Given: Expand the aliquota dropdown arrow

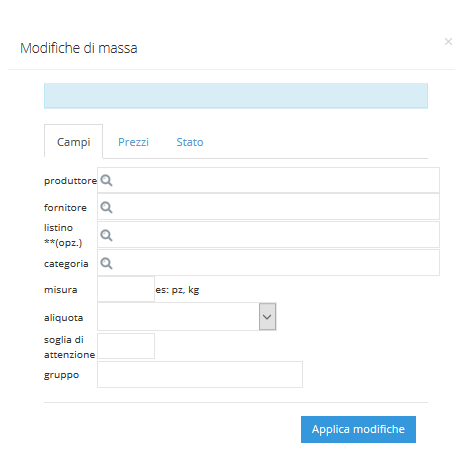Looking at the screenshot, I should pyautogui.click(x=267, y=317).
